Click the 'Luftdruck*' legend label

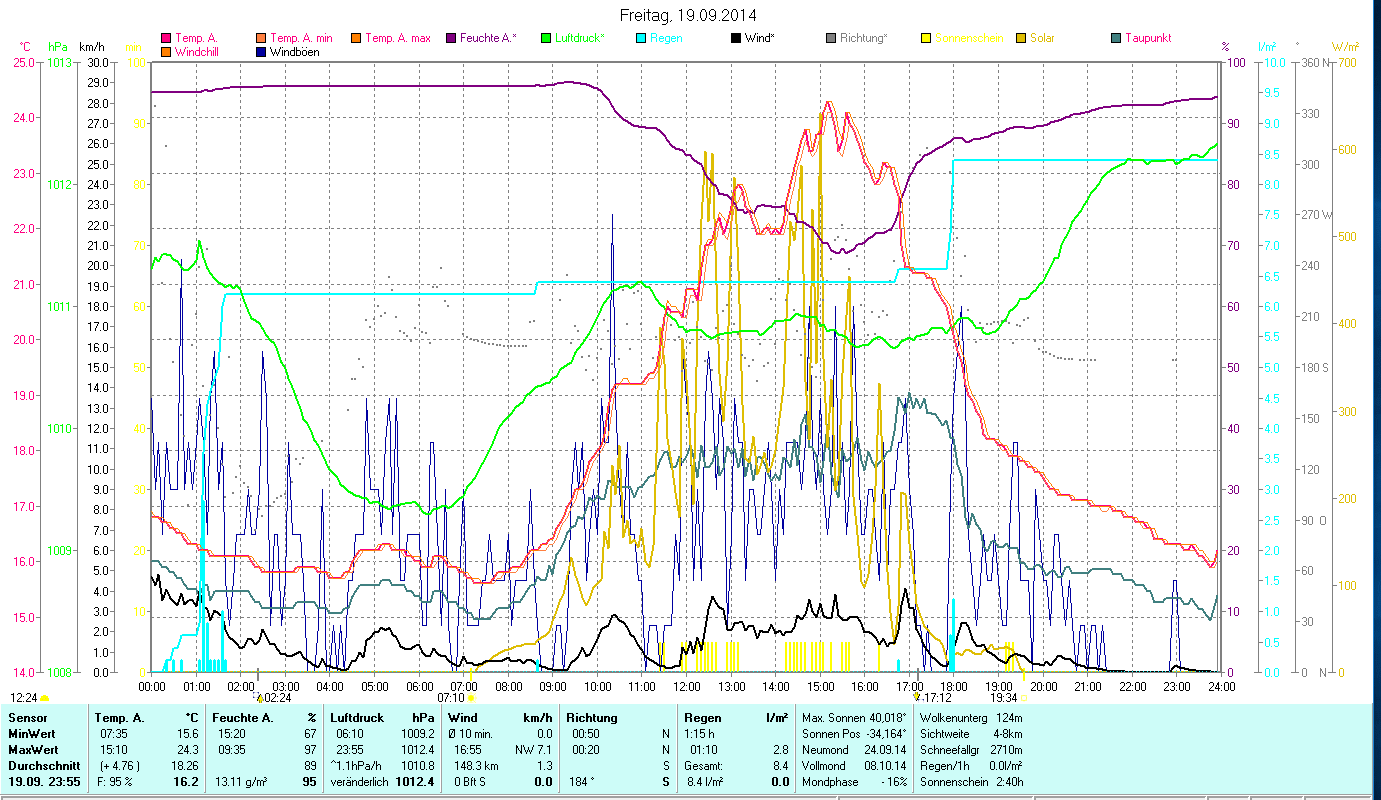[x=580, y=39]
